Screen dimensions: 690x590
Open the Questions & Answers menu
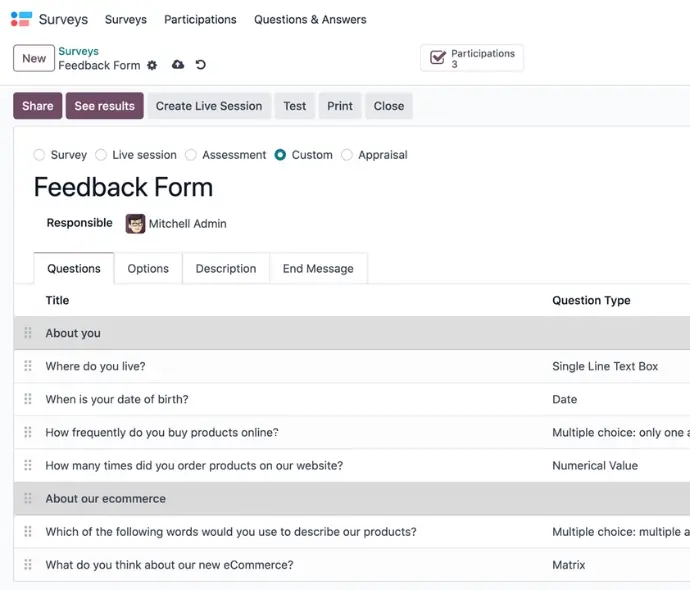coord(310,19)
